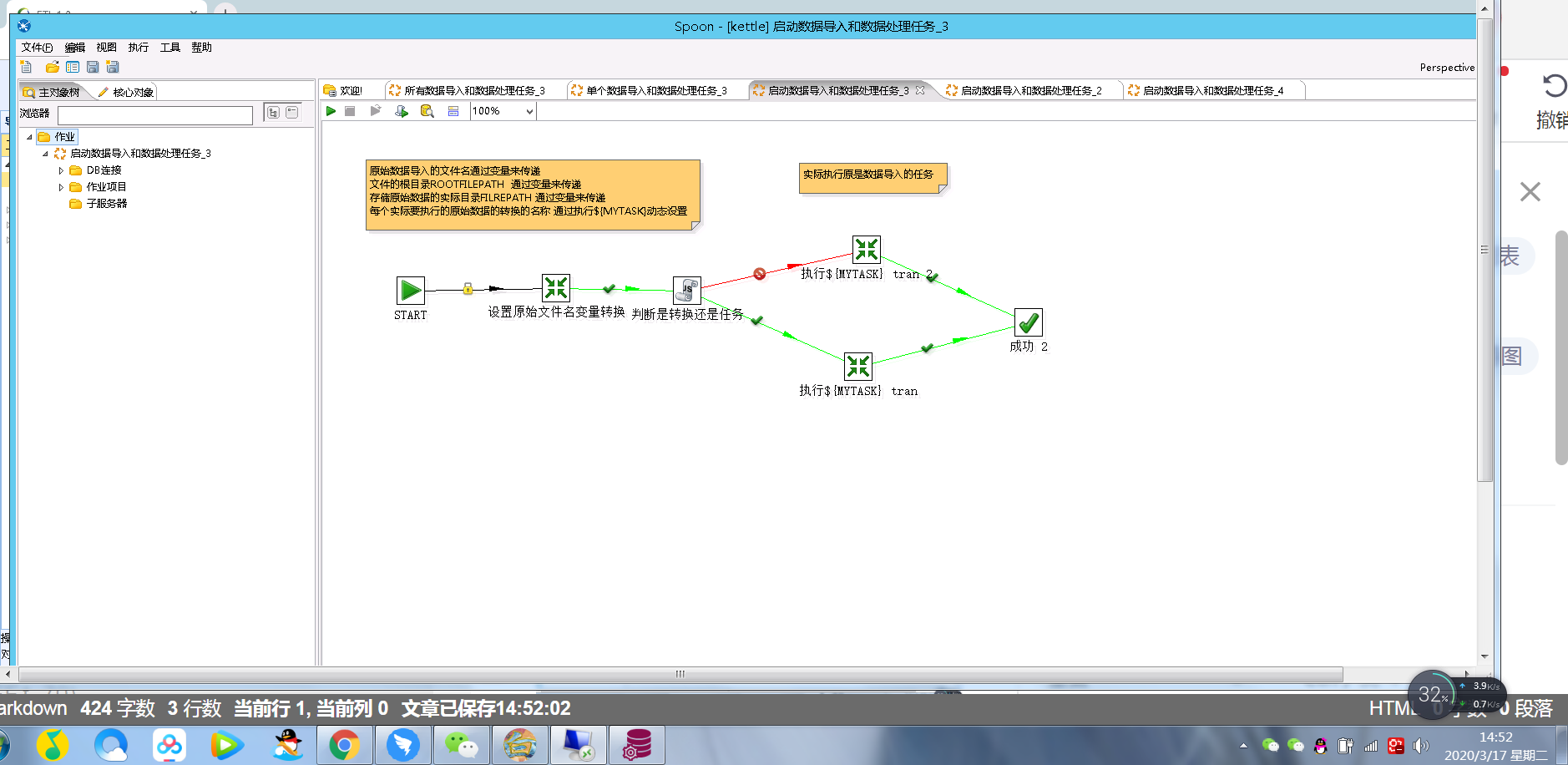This screenshot has height=765, width=1568.
Task: Collapse the 作业 tree node
Action: click(x=29, y=137)
